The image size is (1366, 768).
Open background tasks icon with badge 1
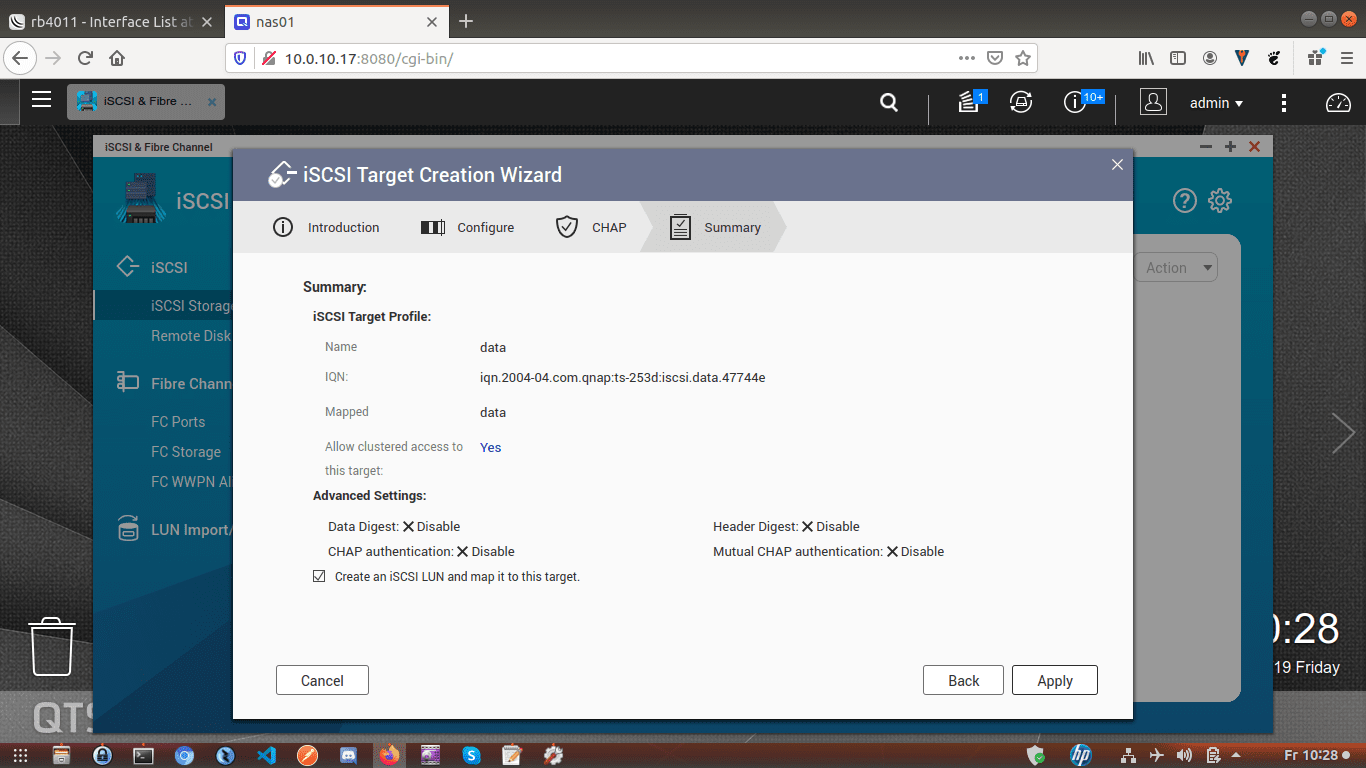click(x=969, y=101)
